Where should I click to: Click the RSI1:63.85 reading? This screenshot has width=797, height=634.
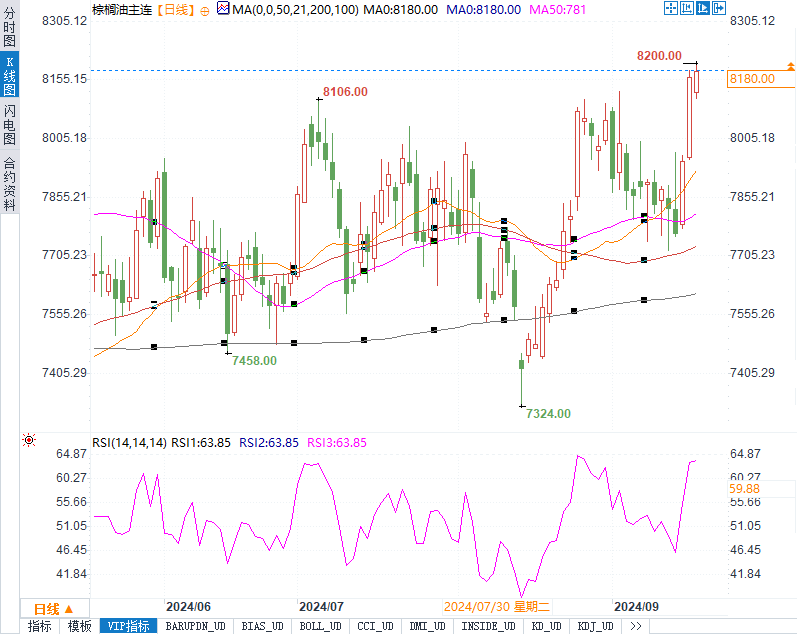201,443
